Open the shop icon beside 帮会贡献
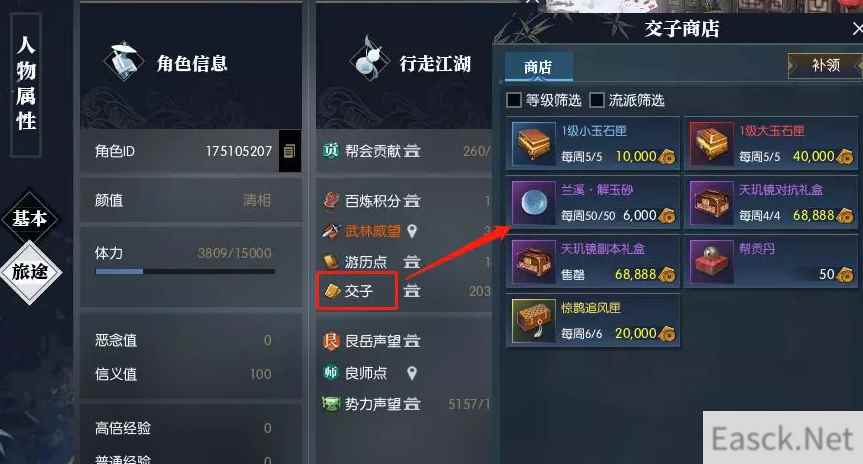This screenshot has width=863, height=464. [412, 151]
